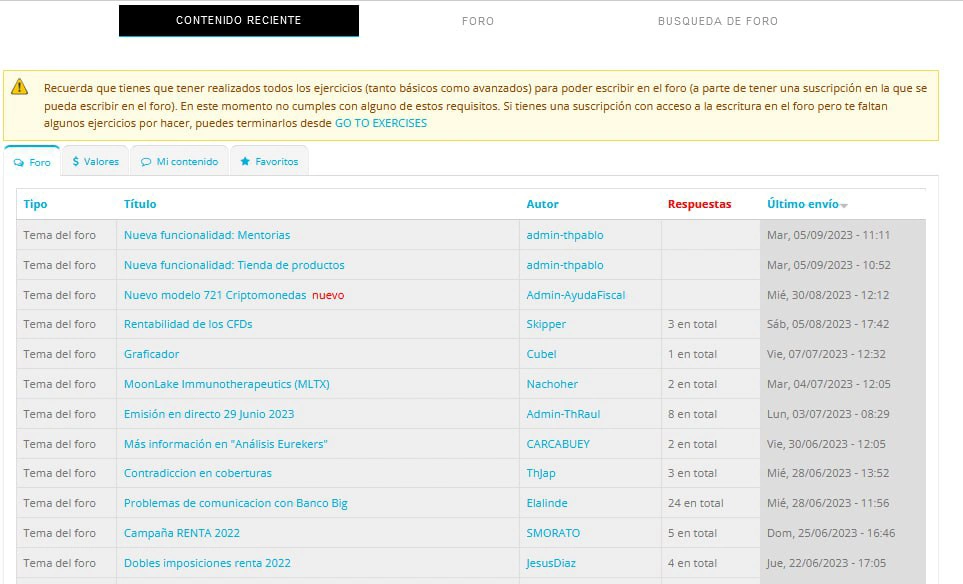The height and width of the screenshot is (584, 963).
Task: Open MoonLake Immunotherapeutics (MLTX) thread
Action: click(226, 384)
